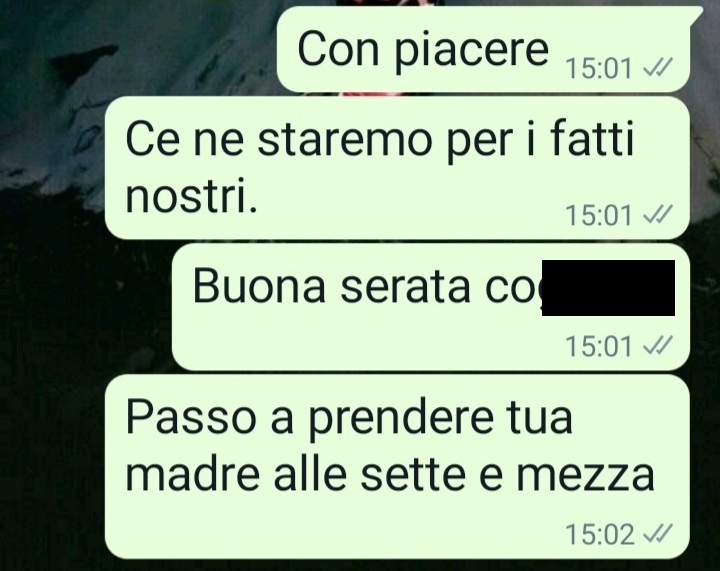The width and height of the screenshot is (720, 571).
Task: Click the black redaction box
Action: tap(608, 288)
